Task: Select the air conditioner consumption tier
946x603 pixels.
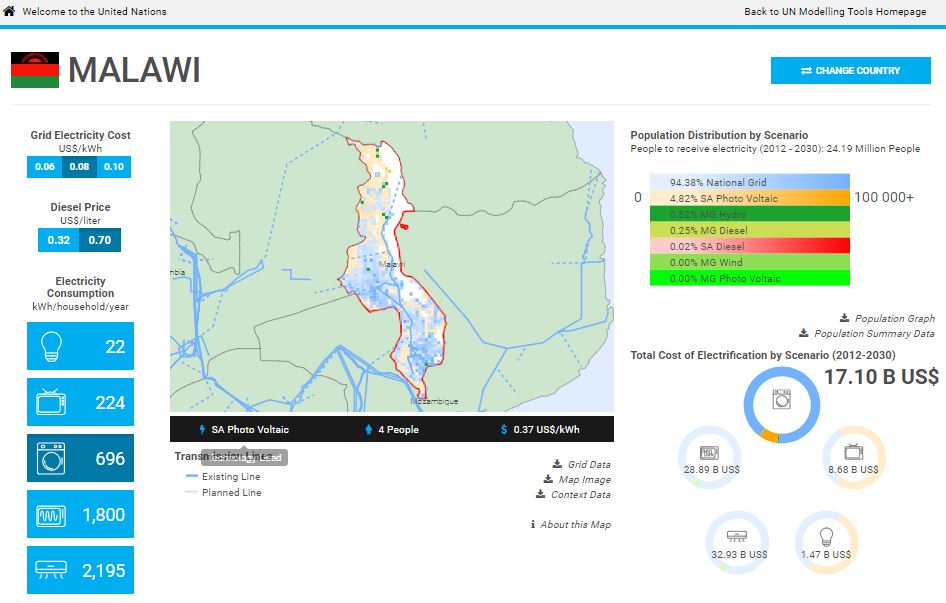Action: pos(80,570)
